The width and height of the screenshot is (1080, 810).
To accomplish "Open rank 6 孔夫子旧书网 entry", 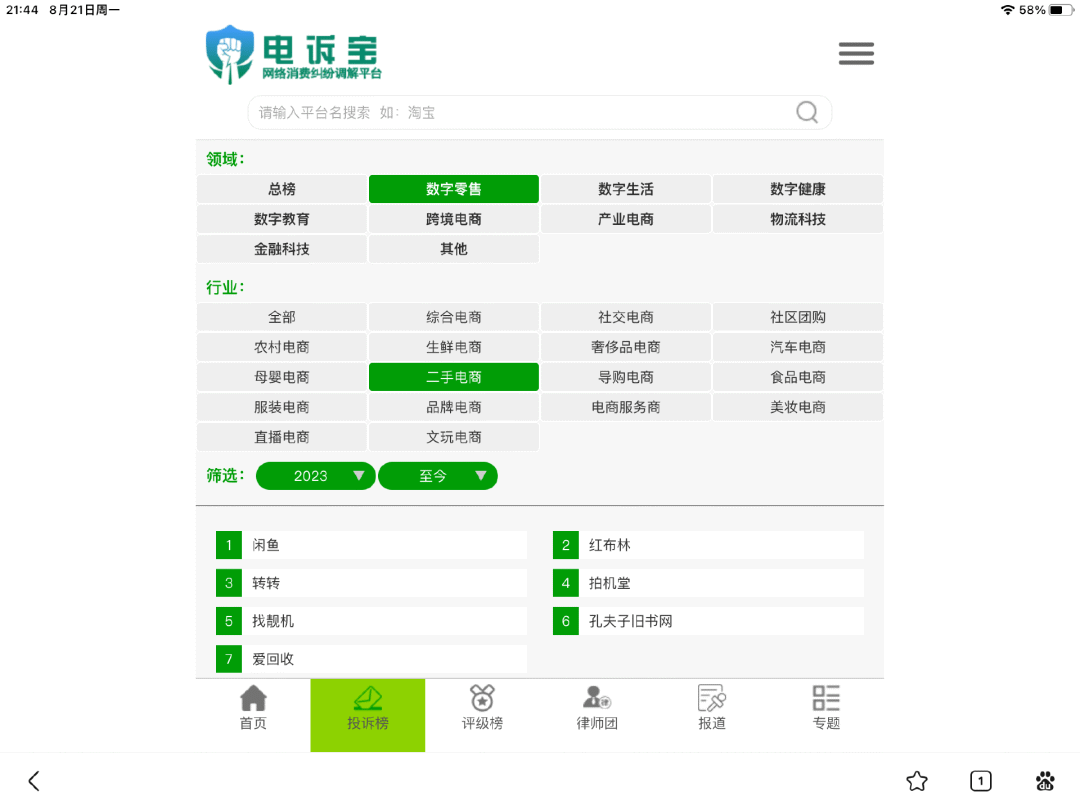I will pos(708,621).
